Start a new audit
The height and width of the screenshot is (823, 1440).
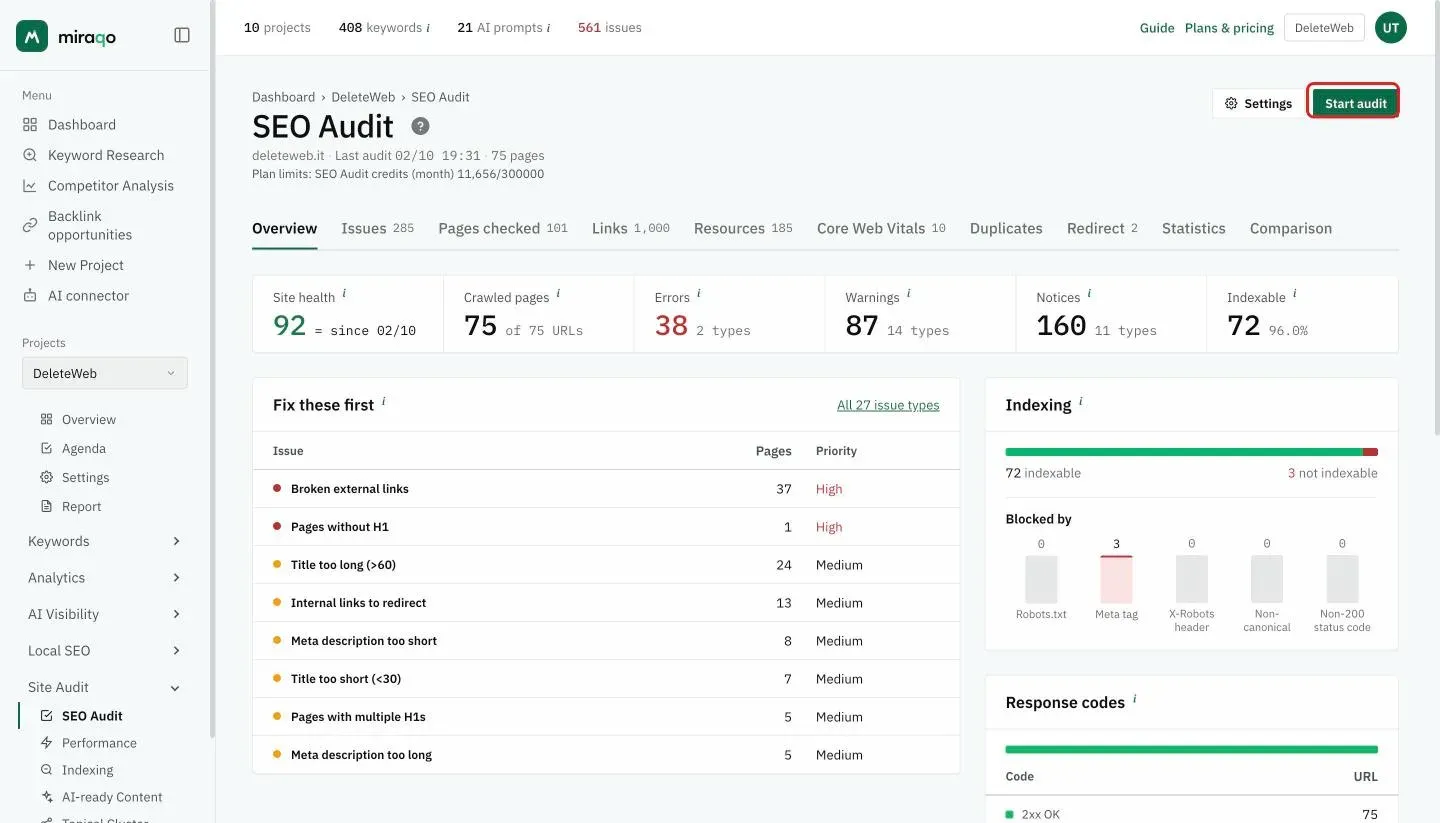[x=1355, y=103]
